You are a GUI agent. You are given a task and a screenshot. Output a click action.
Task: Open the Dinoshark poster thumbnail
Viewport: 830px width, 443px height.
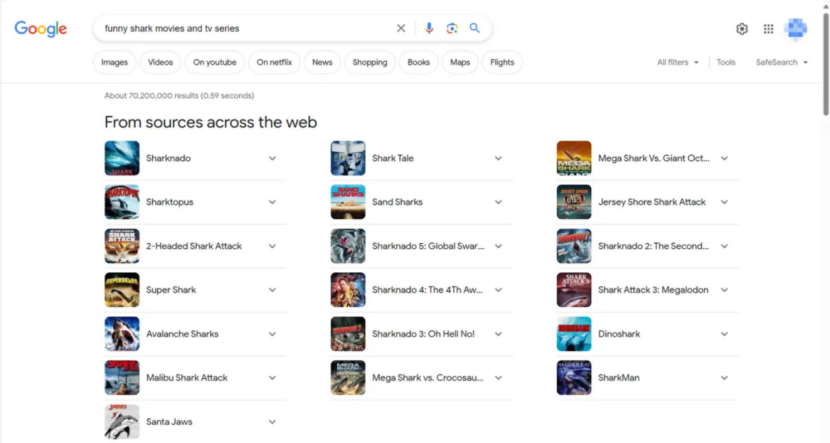coord(574,333)
